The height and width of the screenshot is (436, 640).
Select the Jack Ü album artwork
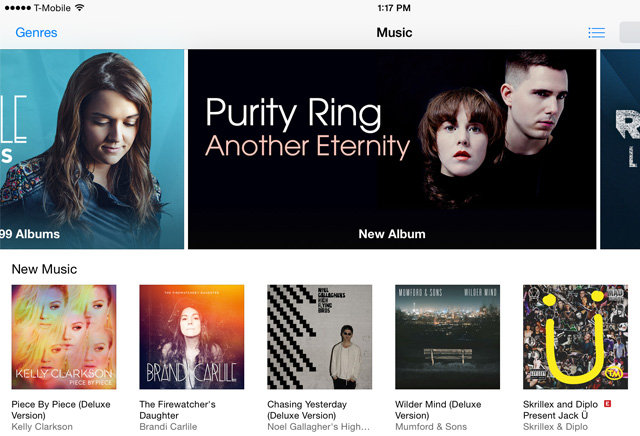point(576,337)
